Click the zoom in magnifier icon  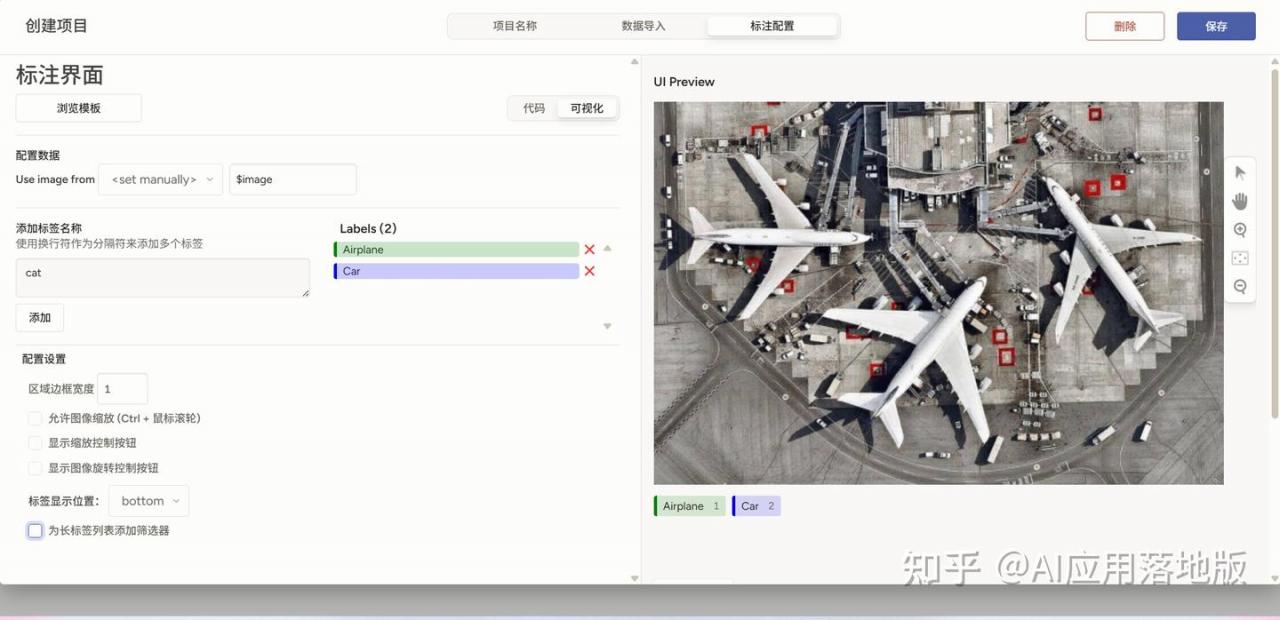(x=1240, y=230)
